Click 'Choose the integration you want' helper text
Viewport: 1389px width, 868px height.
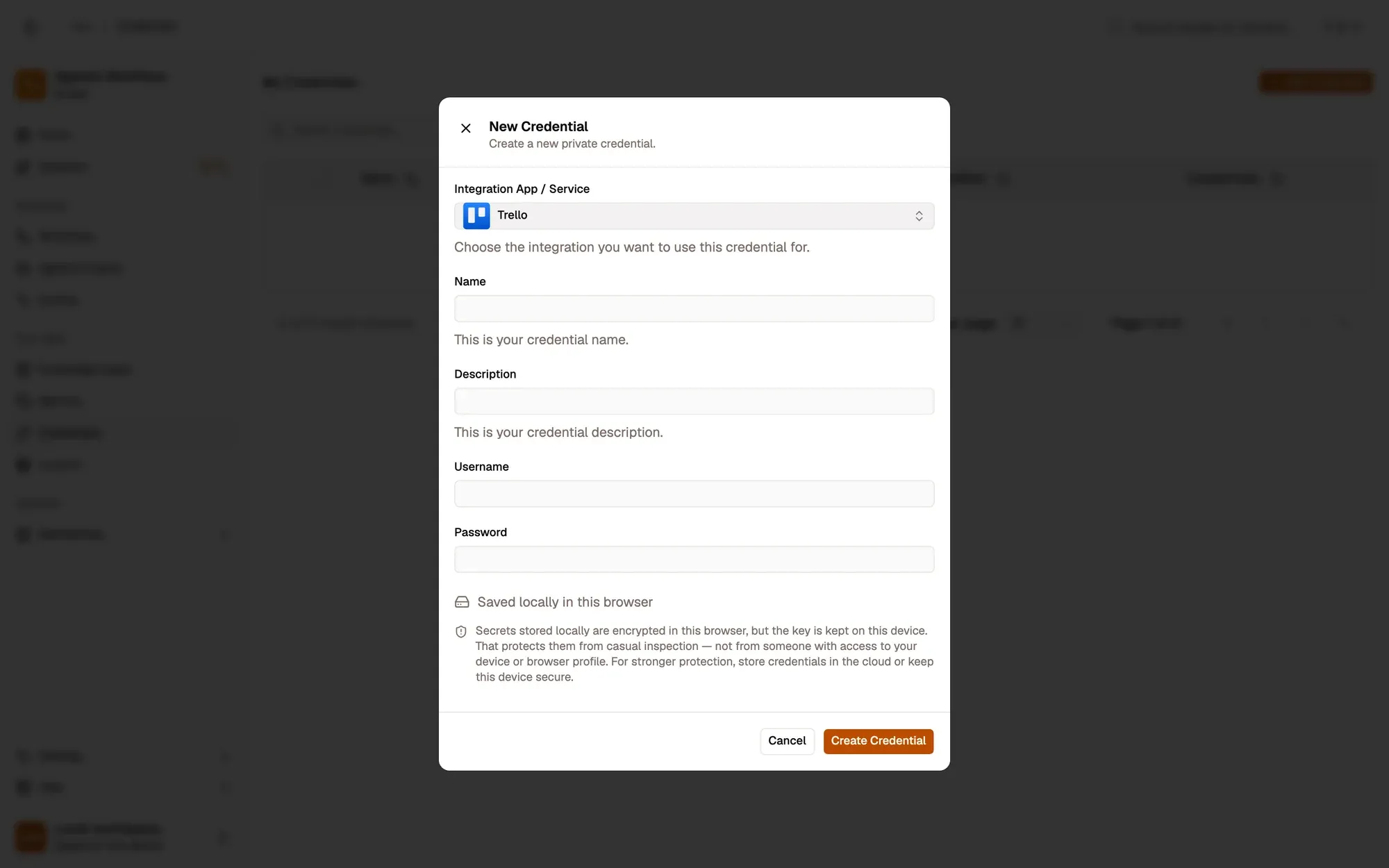click(x=632, y=247)
